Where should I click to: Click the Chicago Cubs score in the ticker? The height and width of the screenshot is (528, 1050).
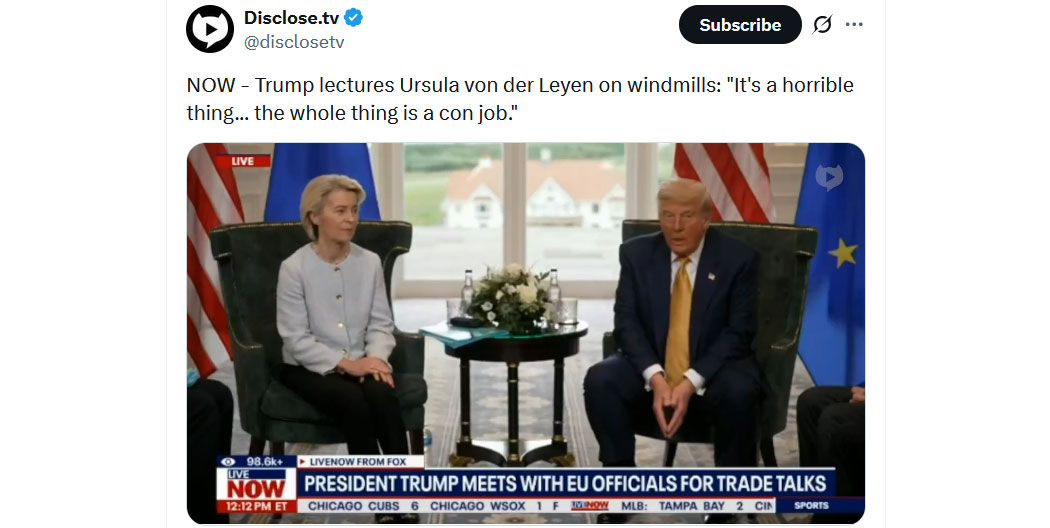(x=363, y=506)
